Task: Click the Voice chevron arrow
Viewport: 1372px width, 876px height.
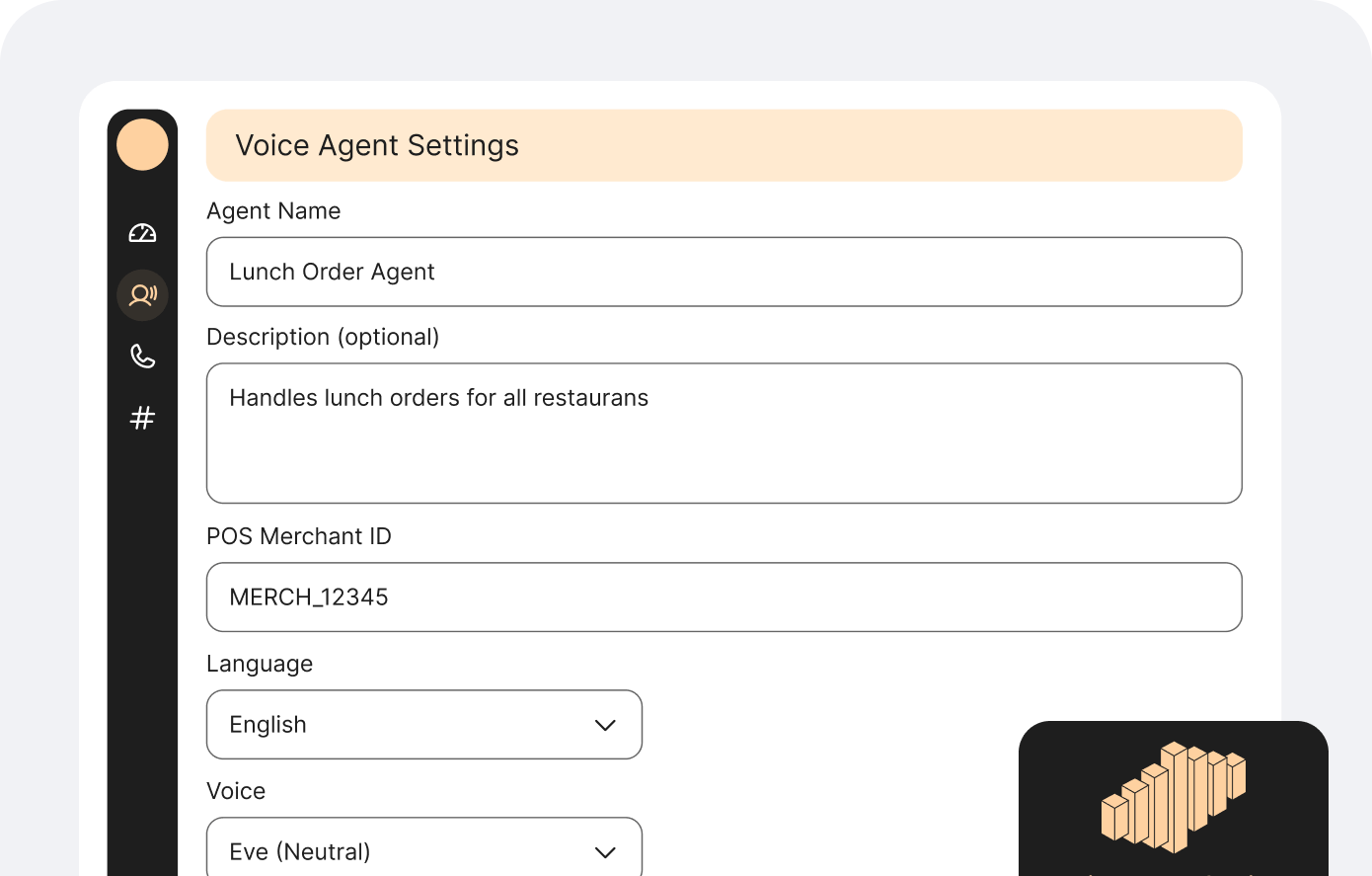Action: pos(605,850)
